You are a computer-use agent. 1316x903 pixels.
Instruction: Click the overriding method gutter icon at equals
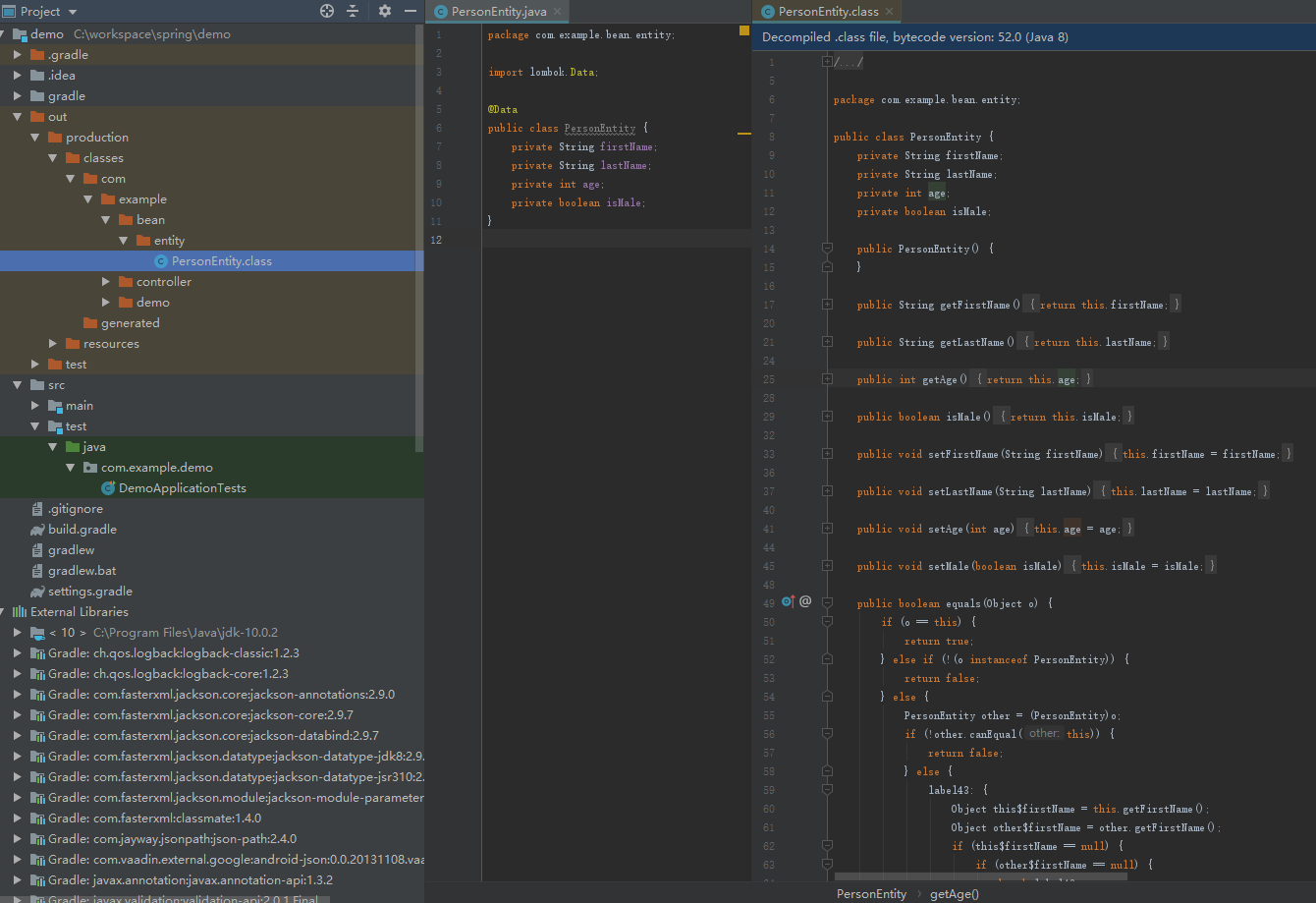click(x=788, y=601)
